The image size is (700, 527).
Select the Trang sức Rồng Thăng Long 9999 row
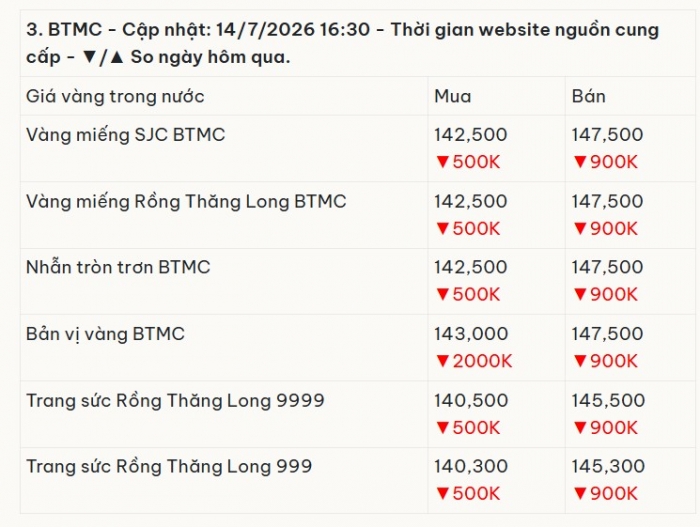358,414
